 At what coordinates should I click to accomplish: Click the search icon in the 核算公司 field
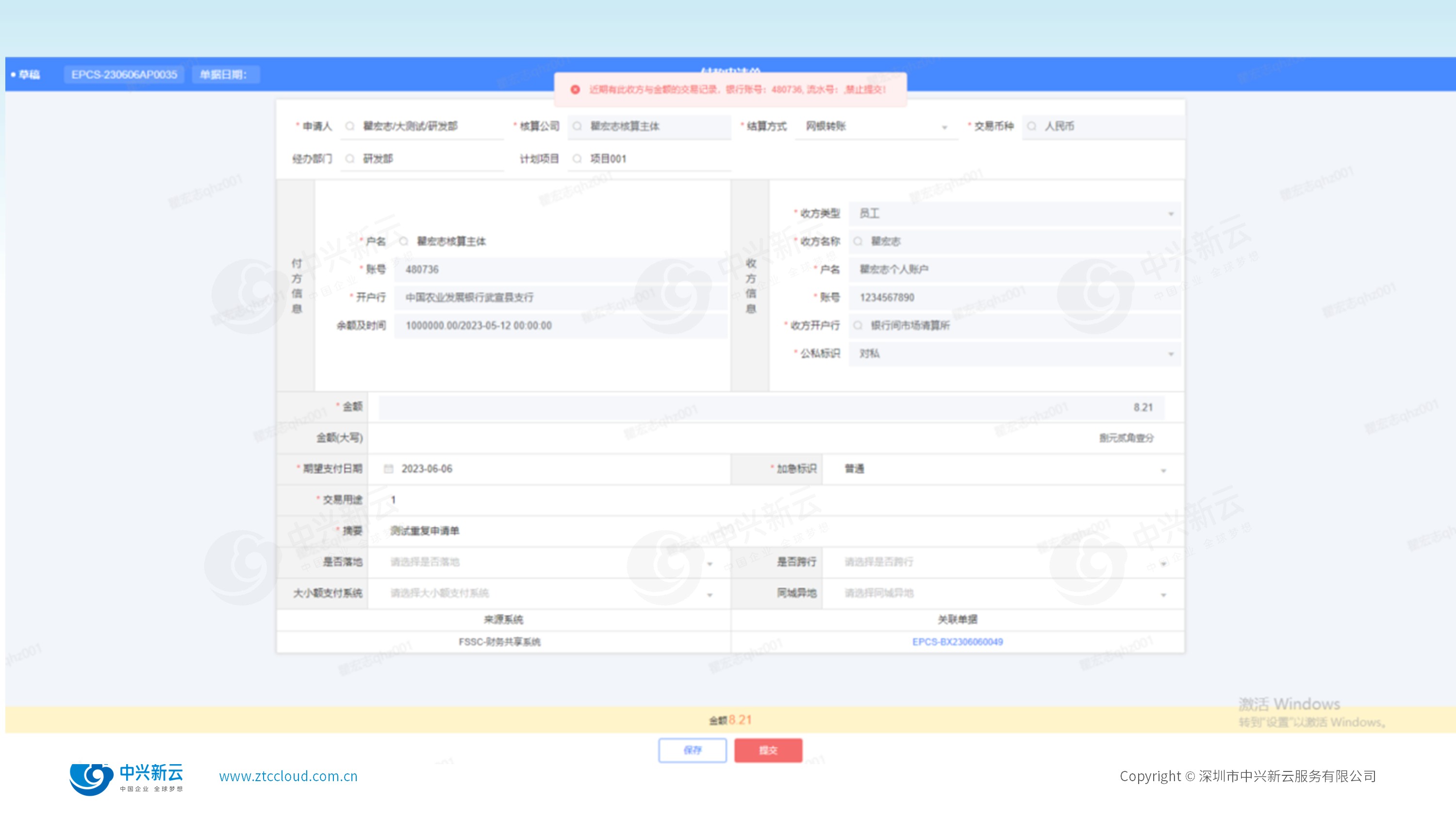point(577,126)
